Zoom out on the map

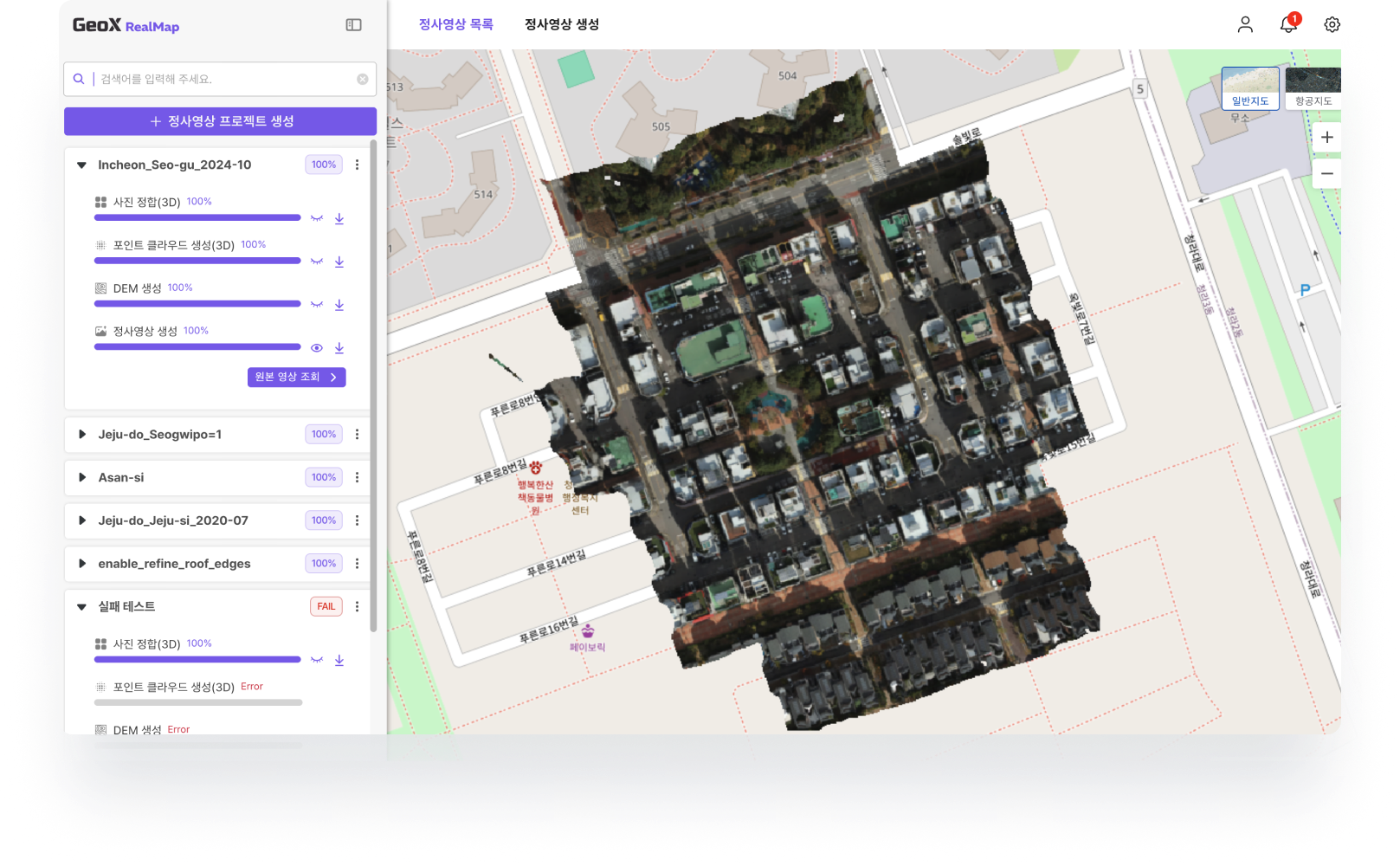coord(1326,174)
